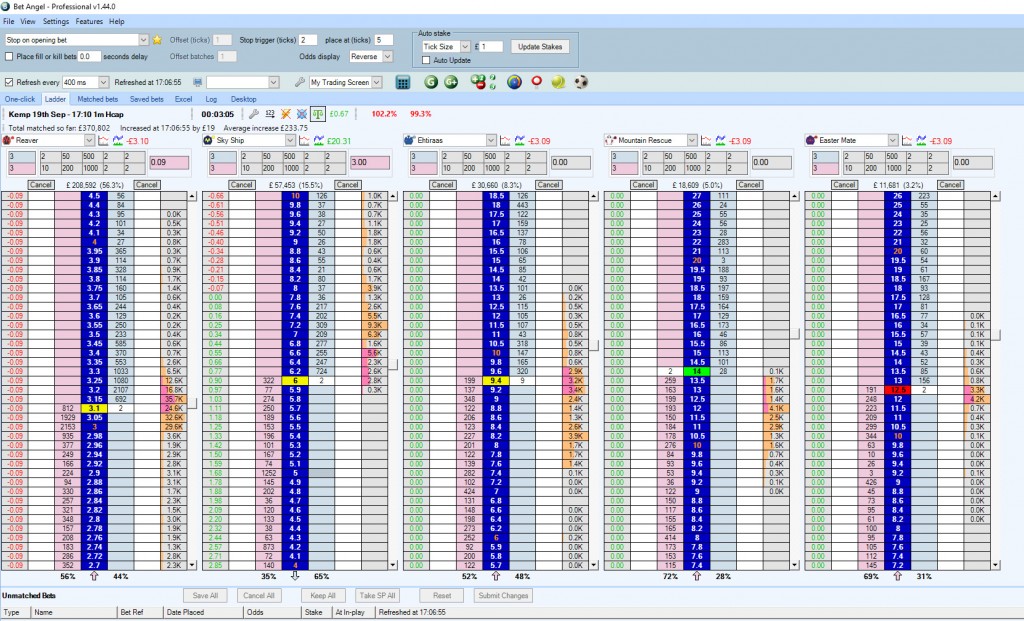The width and height of the screenshot is (1024, 621).
Task: Click the green G Guardian icon
Action: point(430,82)
